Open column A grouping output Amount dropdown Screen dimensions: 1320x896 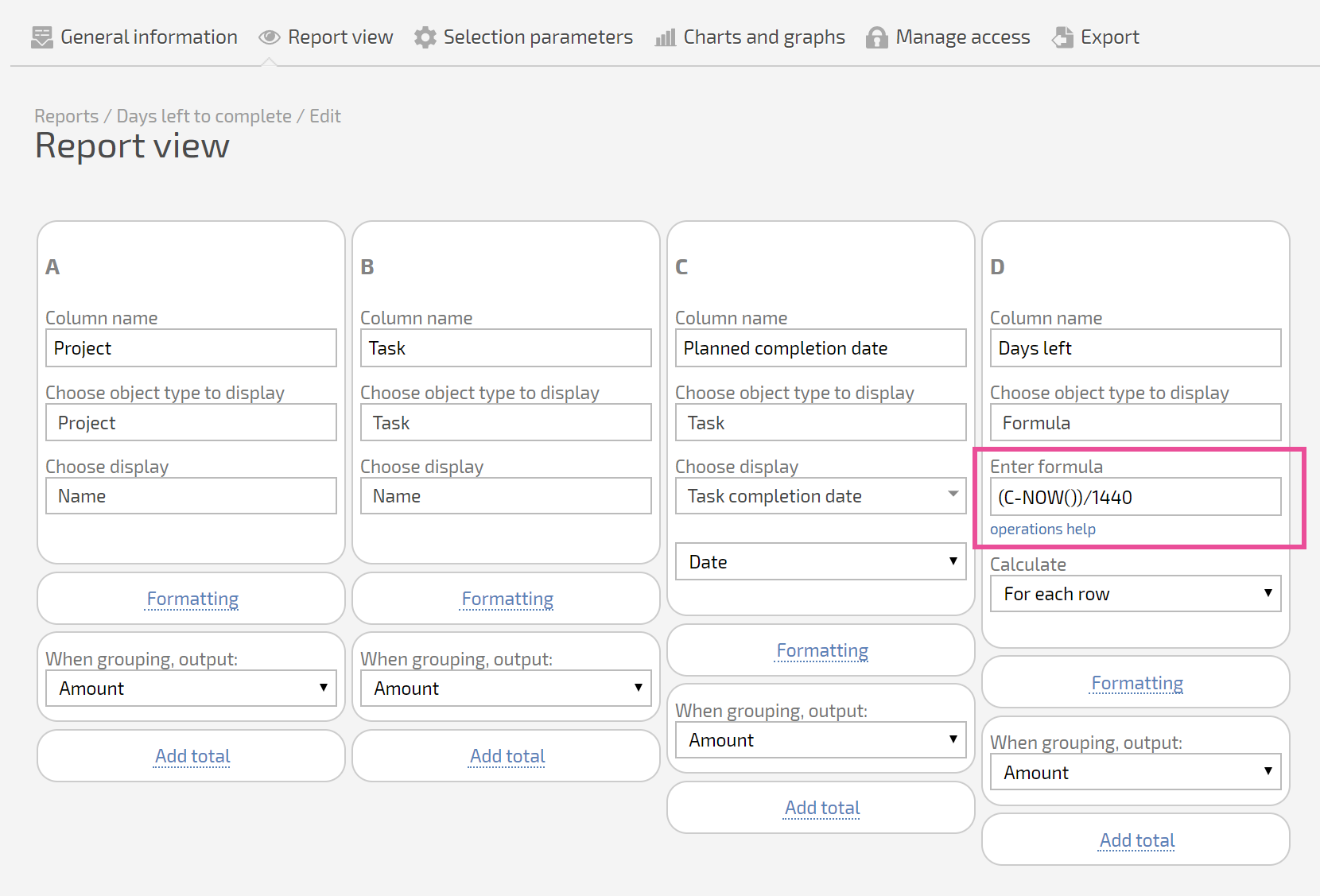[191, 688]
